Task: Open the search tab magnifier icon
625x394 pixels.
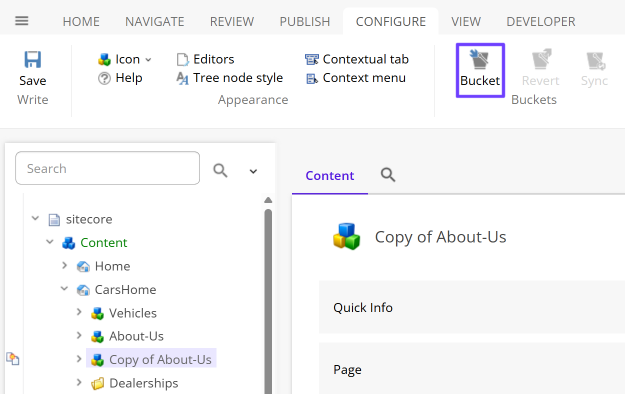Action: (388, 175)
